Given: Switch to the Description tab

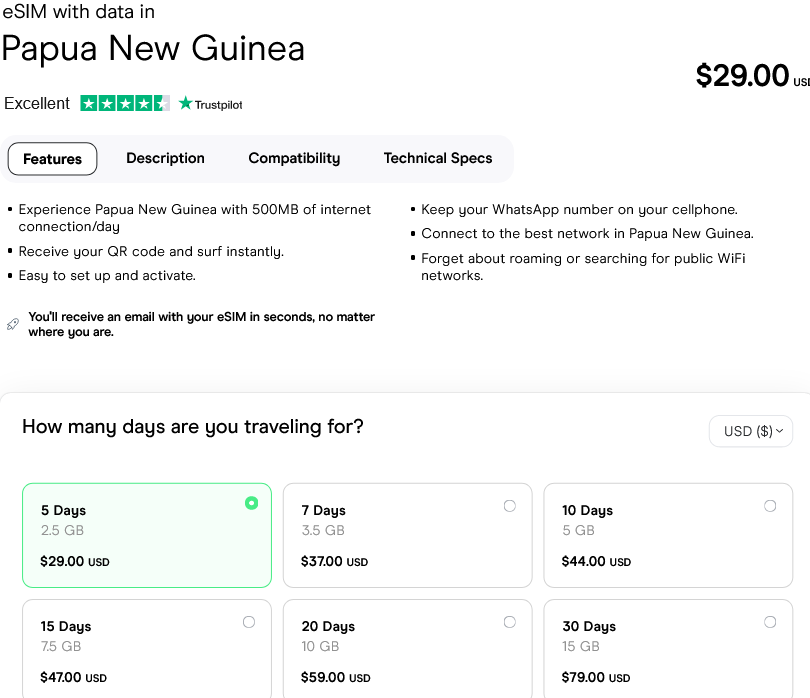Looking at the screenshot, I should [165, 158].
